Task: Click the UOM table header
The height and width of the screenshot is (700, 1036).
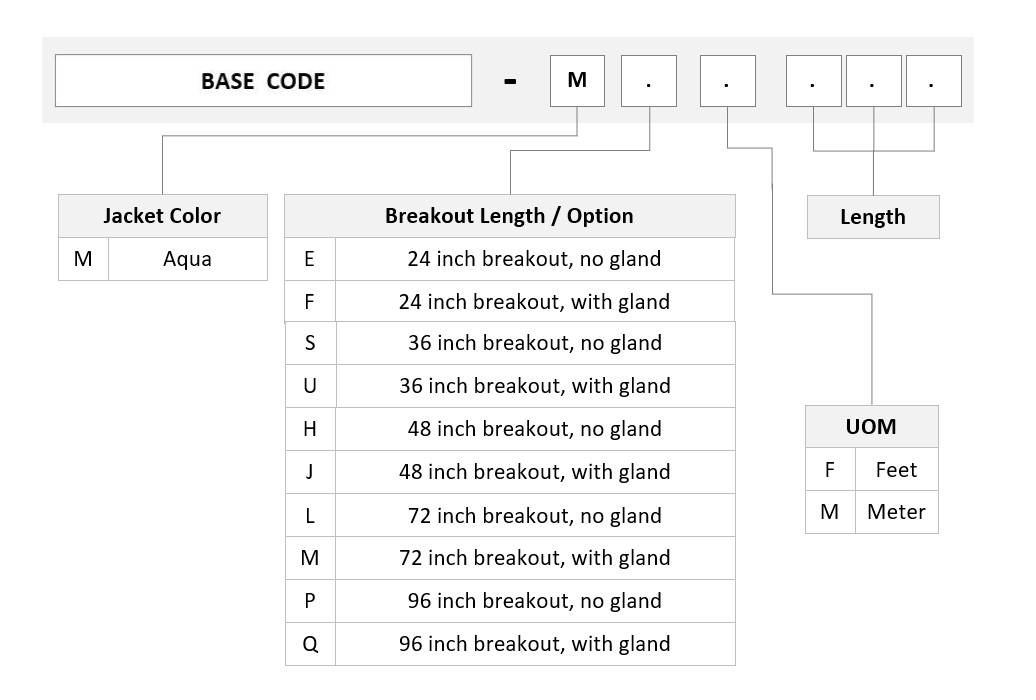Action: (871, 426)
